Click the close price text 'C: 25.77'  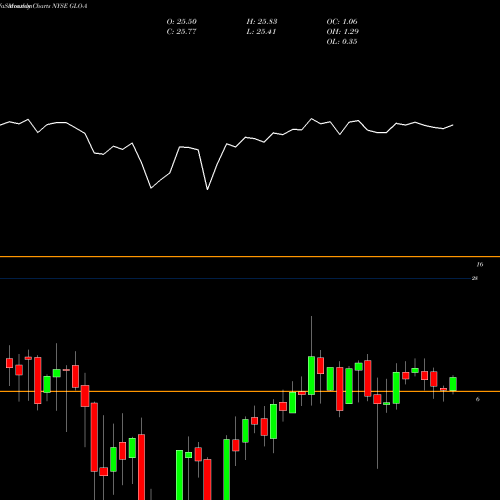click(x=181, y=32)
